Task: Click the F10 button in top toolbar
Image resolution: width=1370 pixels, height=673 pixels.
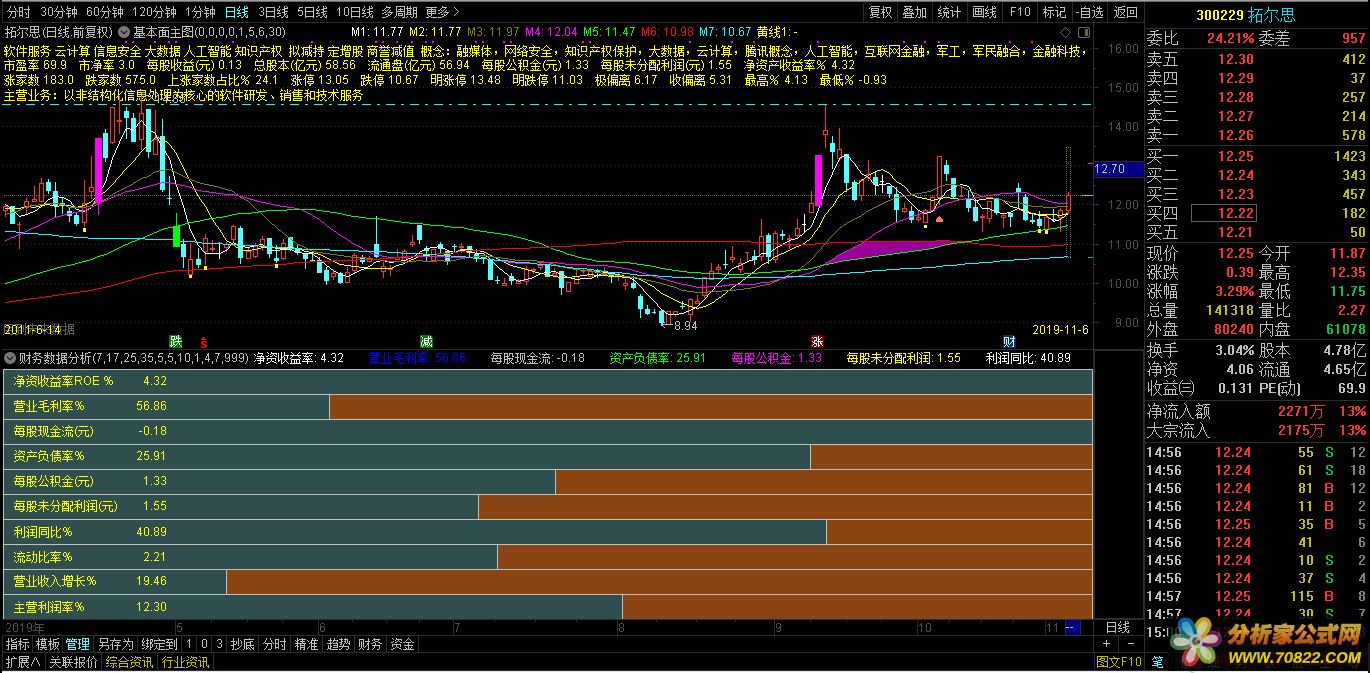Action: 1020,12
